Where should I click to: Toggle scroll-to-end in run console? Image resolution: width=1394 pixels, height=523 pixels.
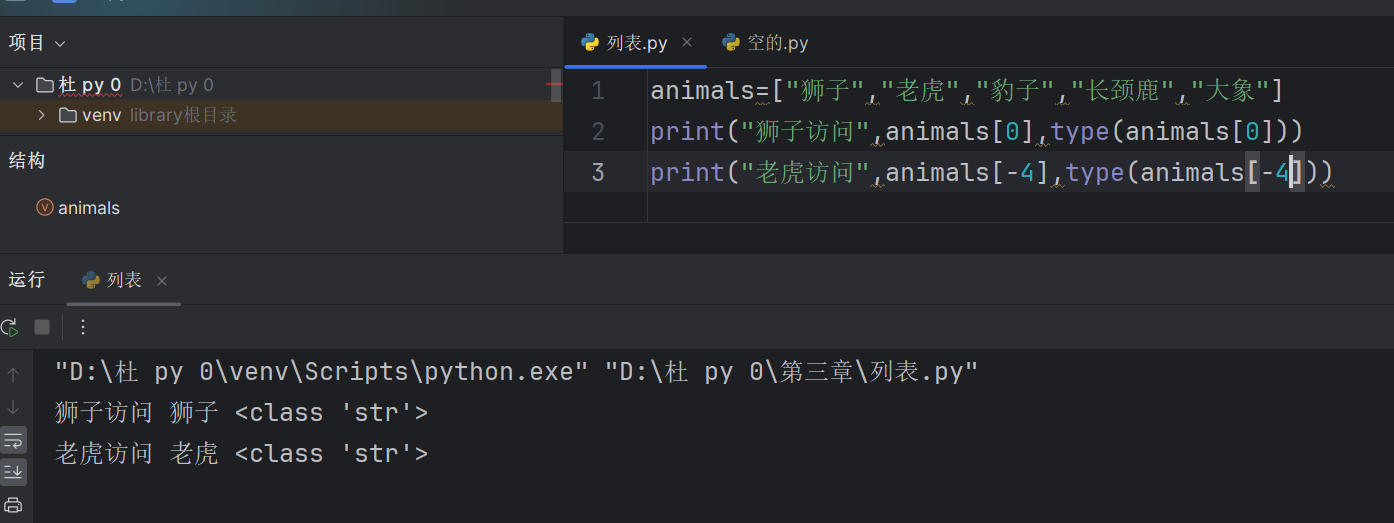click(13, 471)
